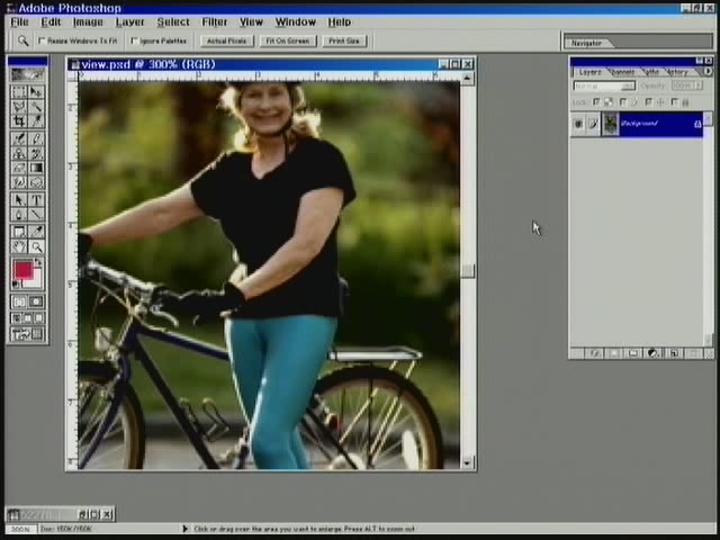Select the Move tool

(36, 92)
